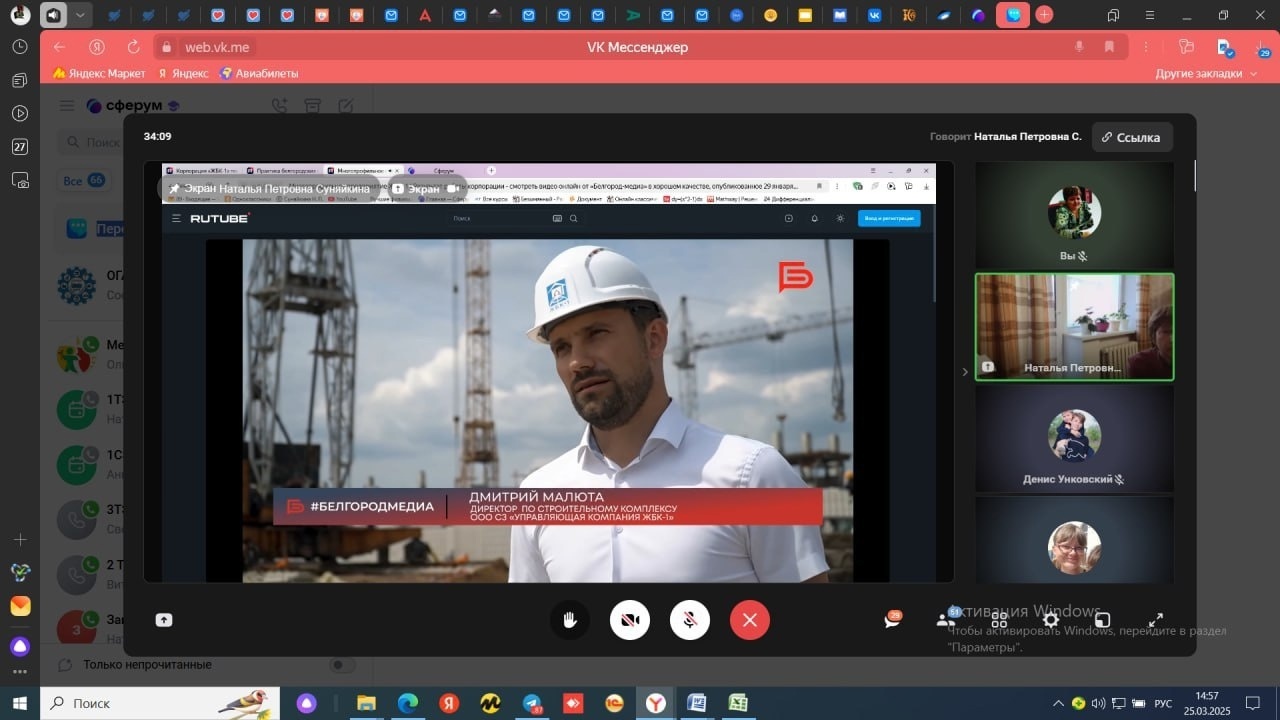Switch to the active VK Мессенджер tab
The width and height of the screenshot is (1280, 720).
(x=1013, y=15)
